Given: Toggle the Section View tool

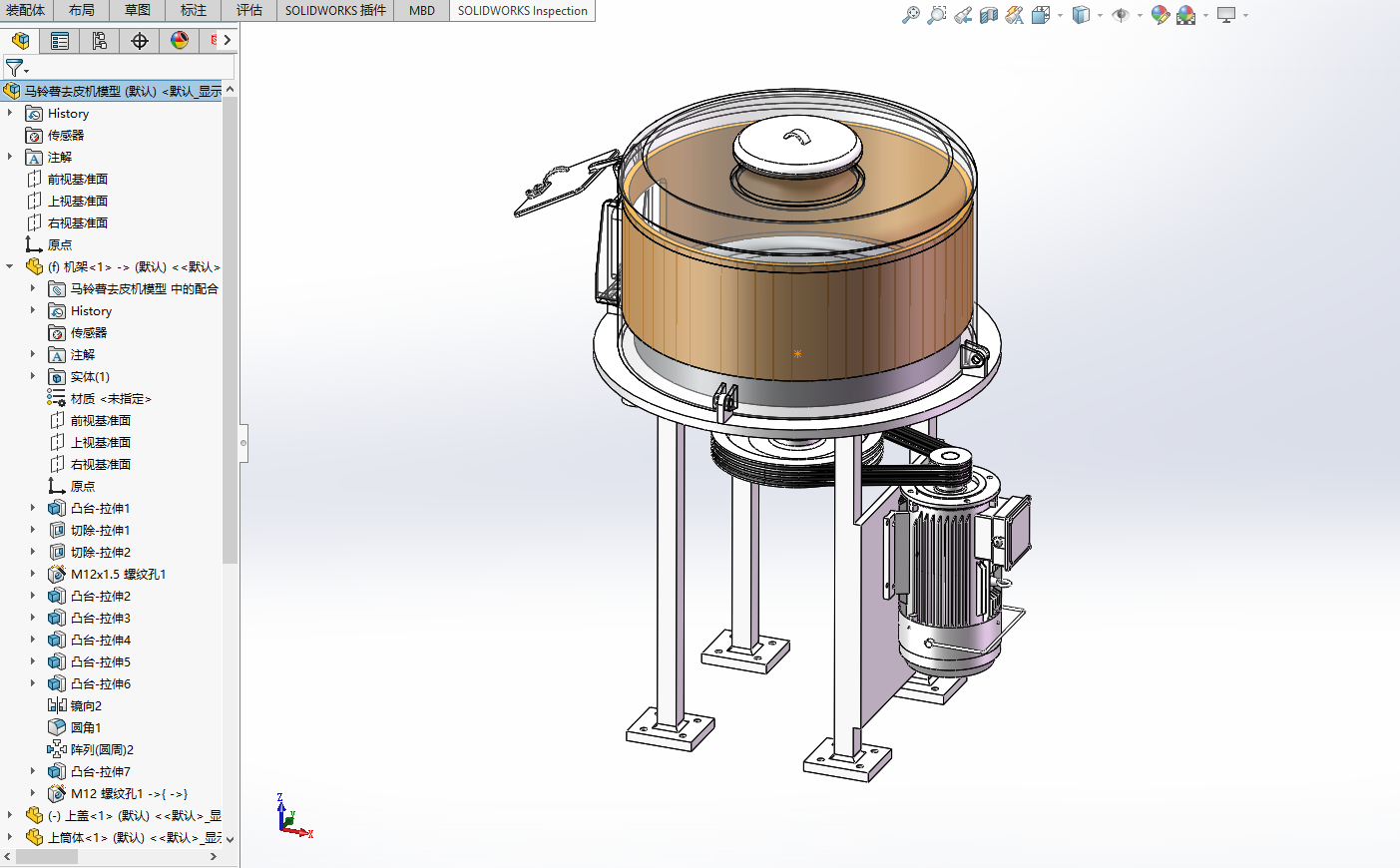Looking at the screenshot, I should point(989,15).
